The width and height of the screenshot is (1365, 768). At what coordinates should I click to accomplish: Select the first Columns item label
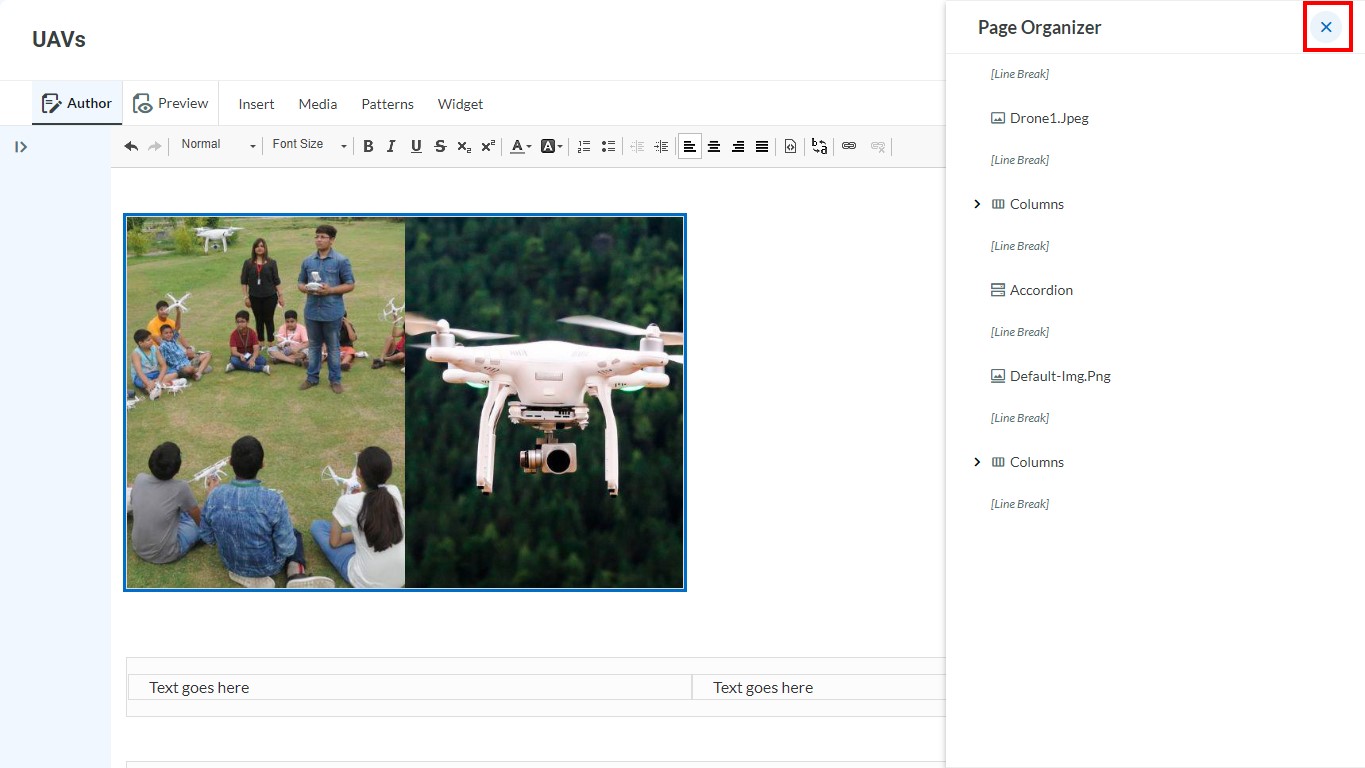1037,204
